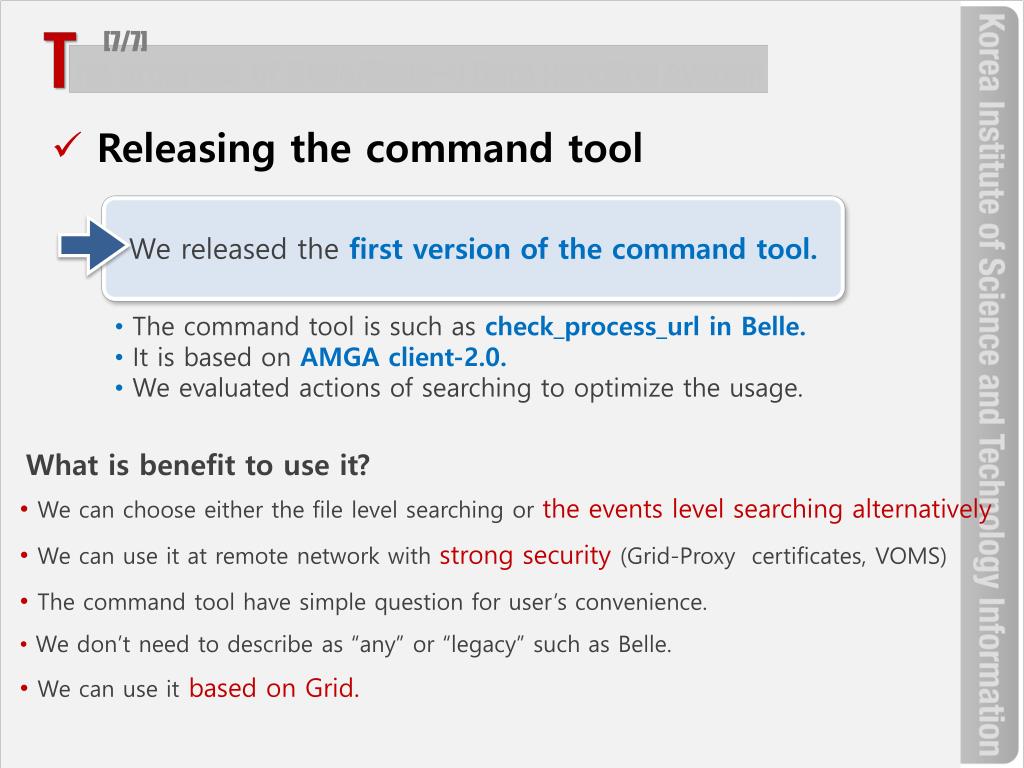Click 'We released the' text in the callout
This screenshot has width=1024, height=768.
234,249
